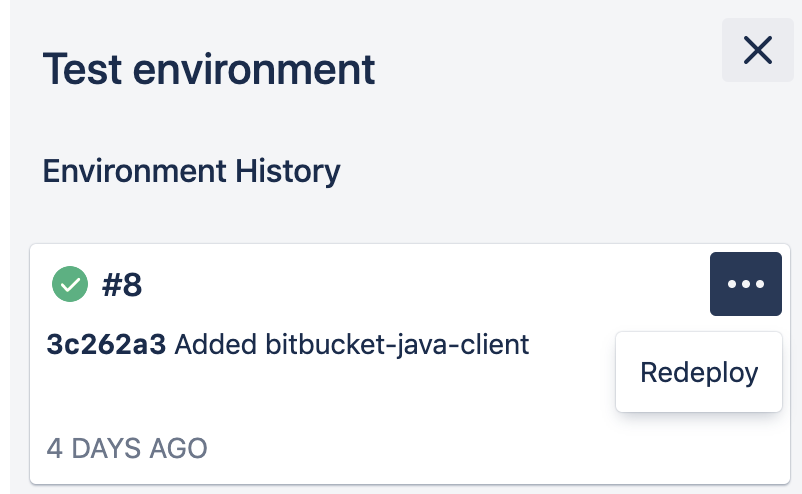This screenshot has width=802, height=494.
Task: Dismiss the panel using the X icon
Action: pyautogui.click(x=757, y=50)
